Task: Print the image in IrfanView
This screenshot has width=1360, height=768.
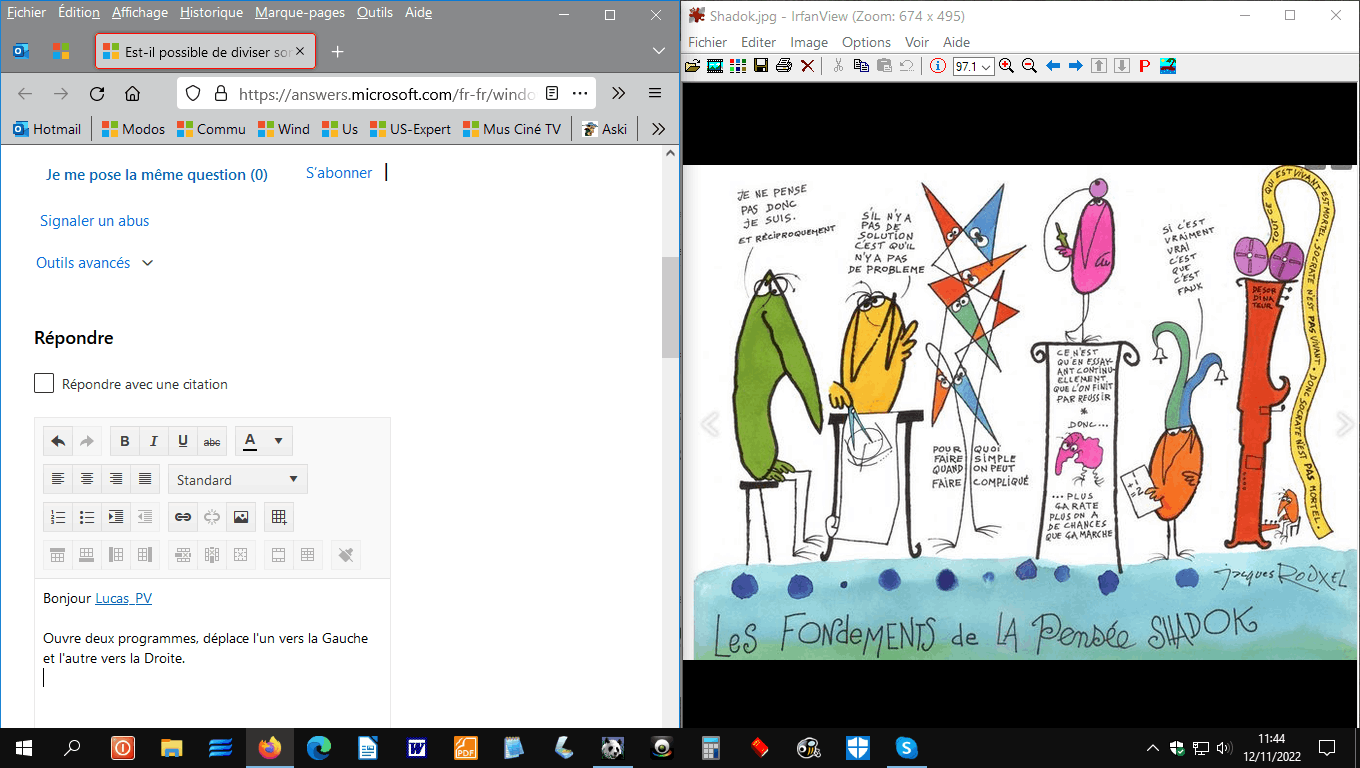Action: 784,66
